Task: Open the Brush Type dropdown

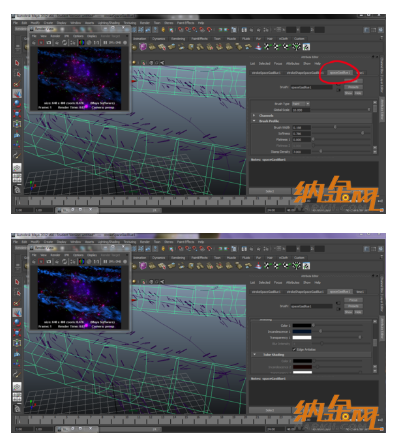Action: [301, 104]
